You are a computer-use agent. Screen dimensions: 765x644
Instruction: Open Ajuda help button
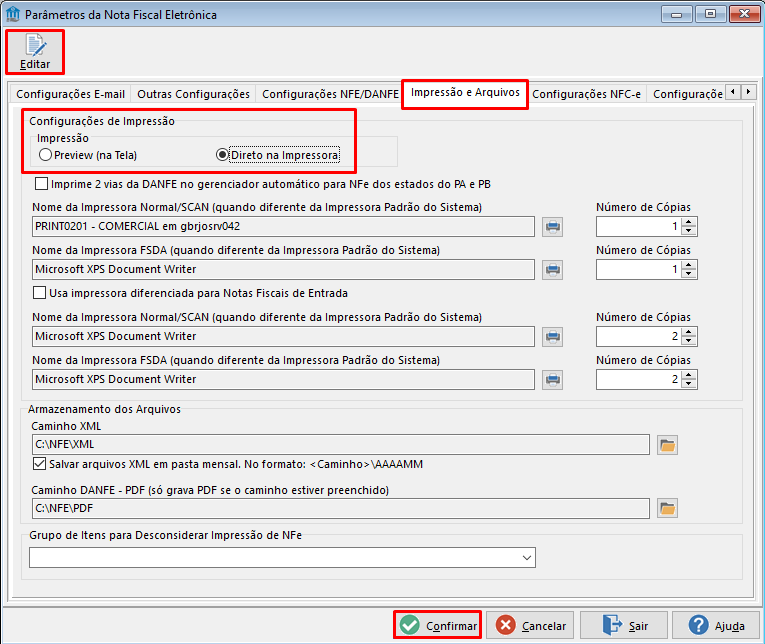(x=716, y=625)
